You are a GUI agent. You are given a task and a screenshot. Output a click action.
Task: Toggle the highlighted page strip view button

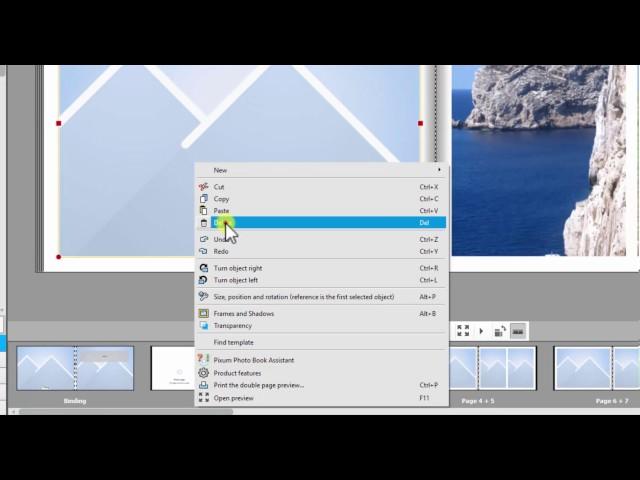pyautogui.click(x=518, y=331)
